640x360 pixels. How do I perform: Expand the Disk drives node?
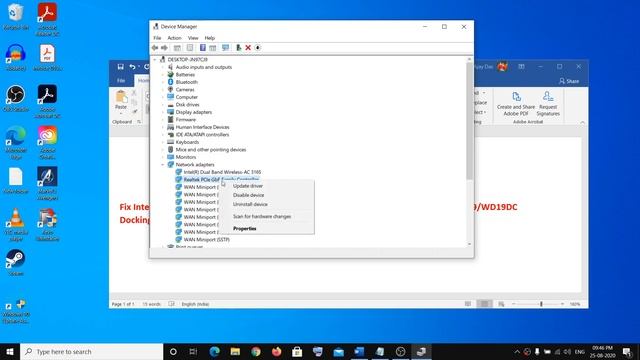pos(163,105)
